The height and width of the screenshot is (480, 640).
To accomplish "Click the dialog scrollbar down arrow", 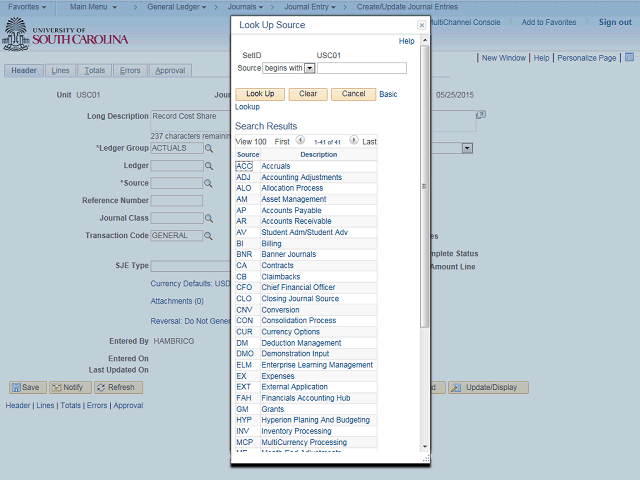I will click(x=424, y=447).
